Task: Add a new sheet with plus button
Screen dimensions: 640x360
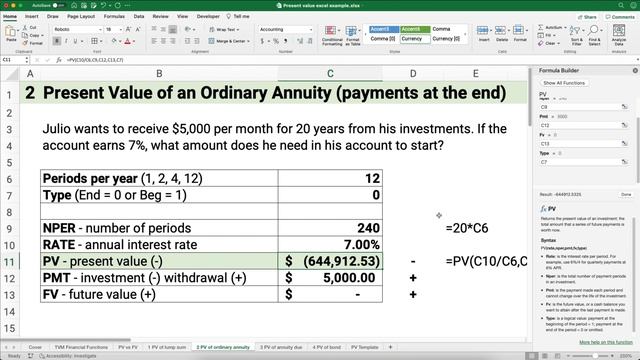Action: (390, 347)
